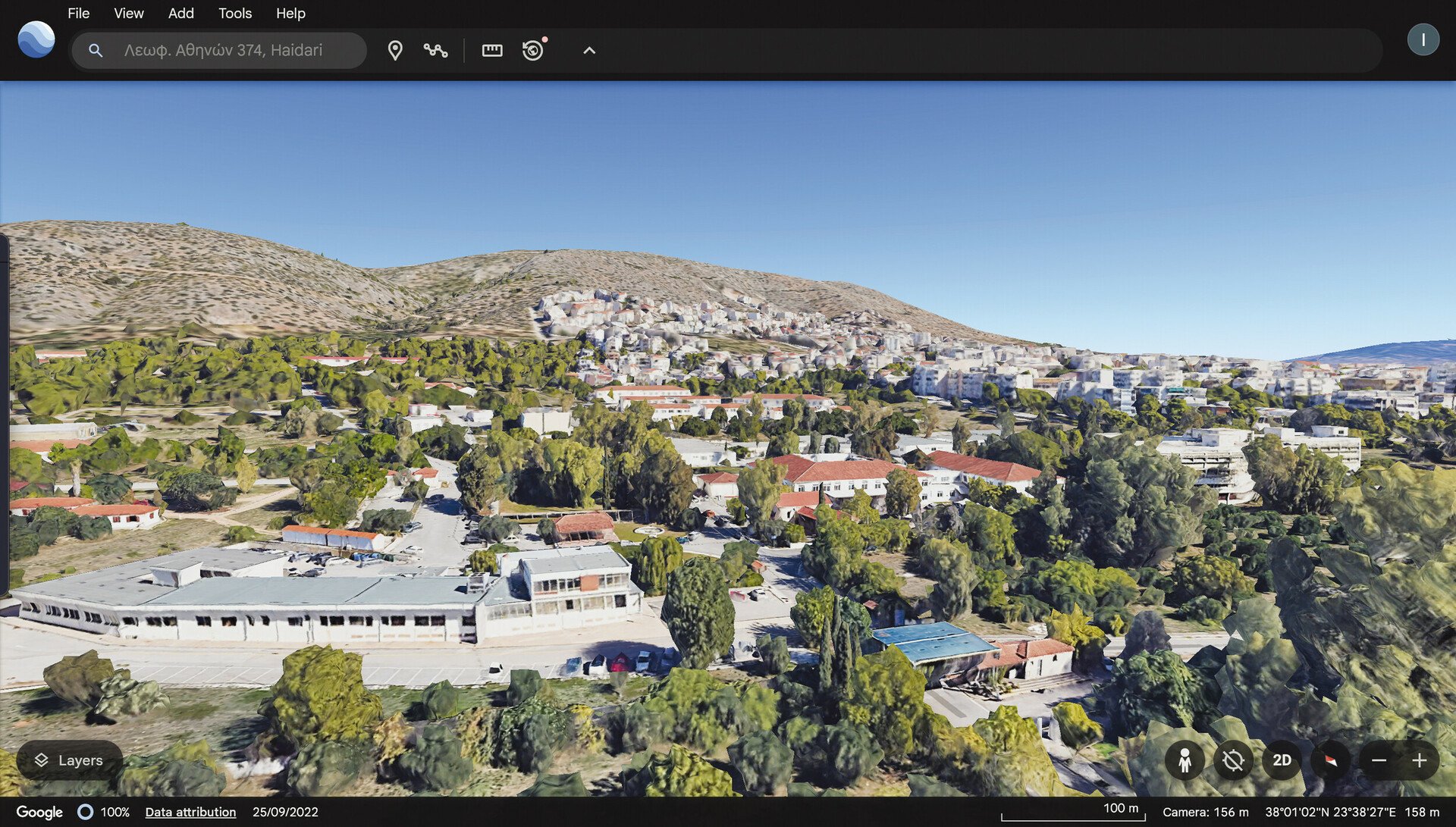Open the Layers panel button

70,760
